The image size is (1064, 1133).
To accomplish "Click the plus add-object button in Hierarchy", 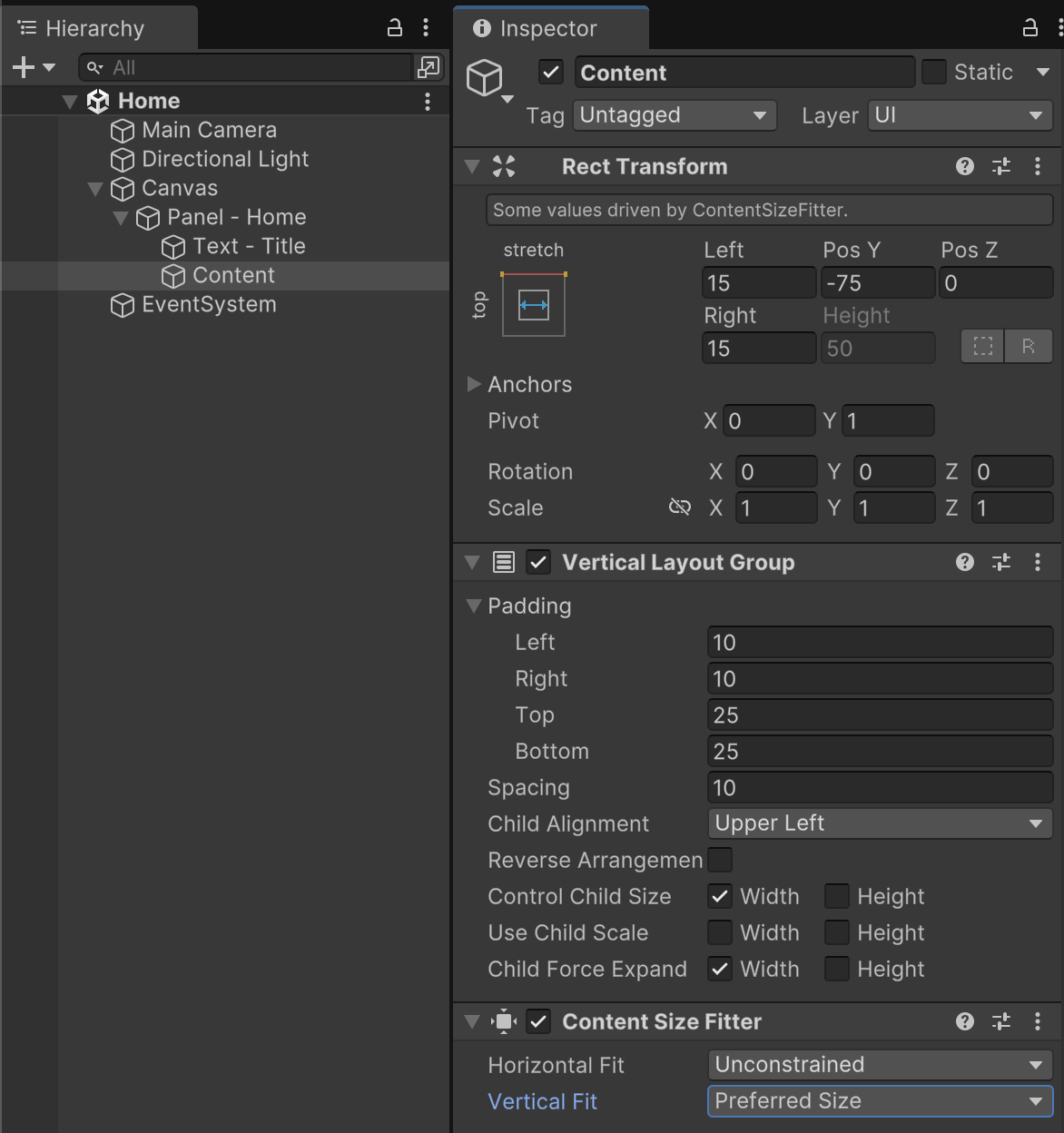I will 24,67.
